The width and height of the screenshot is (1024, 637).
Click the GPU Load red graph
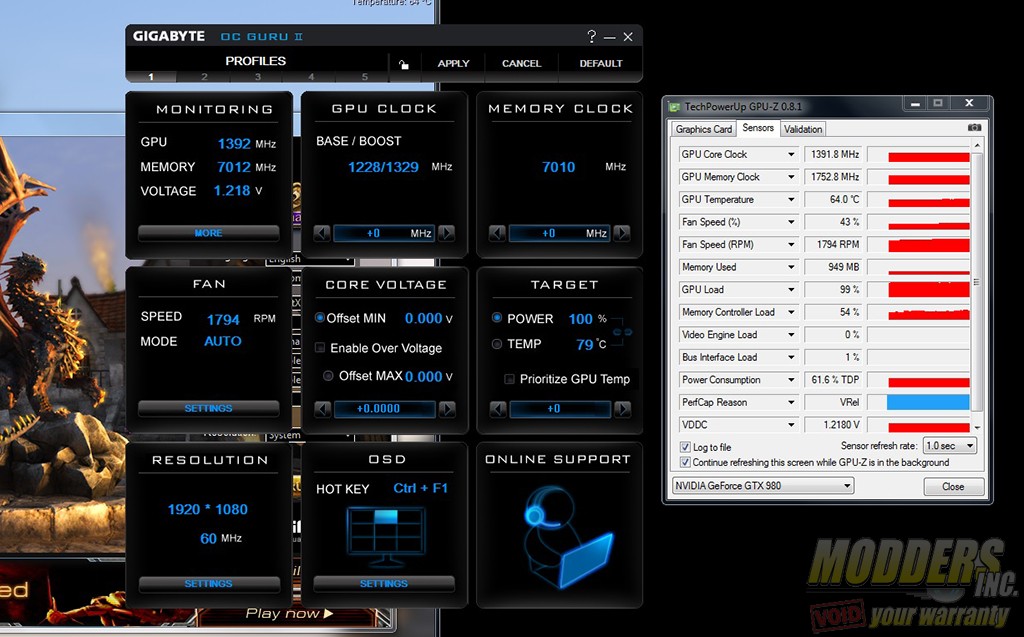pyautogui.click(x=928, y=289)
